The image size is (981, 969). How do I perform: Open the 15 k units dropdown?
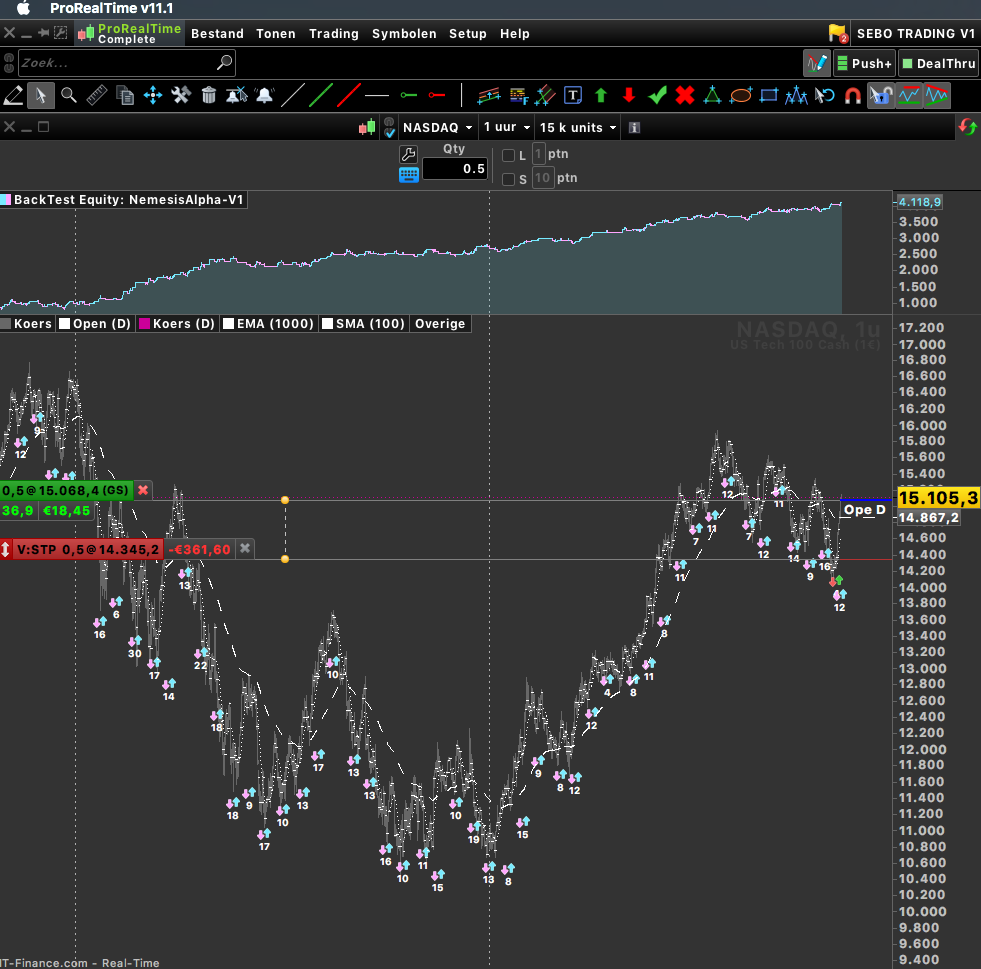(577, 128)
